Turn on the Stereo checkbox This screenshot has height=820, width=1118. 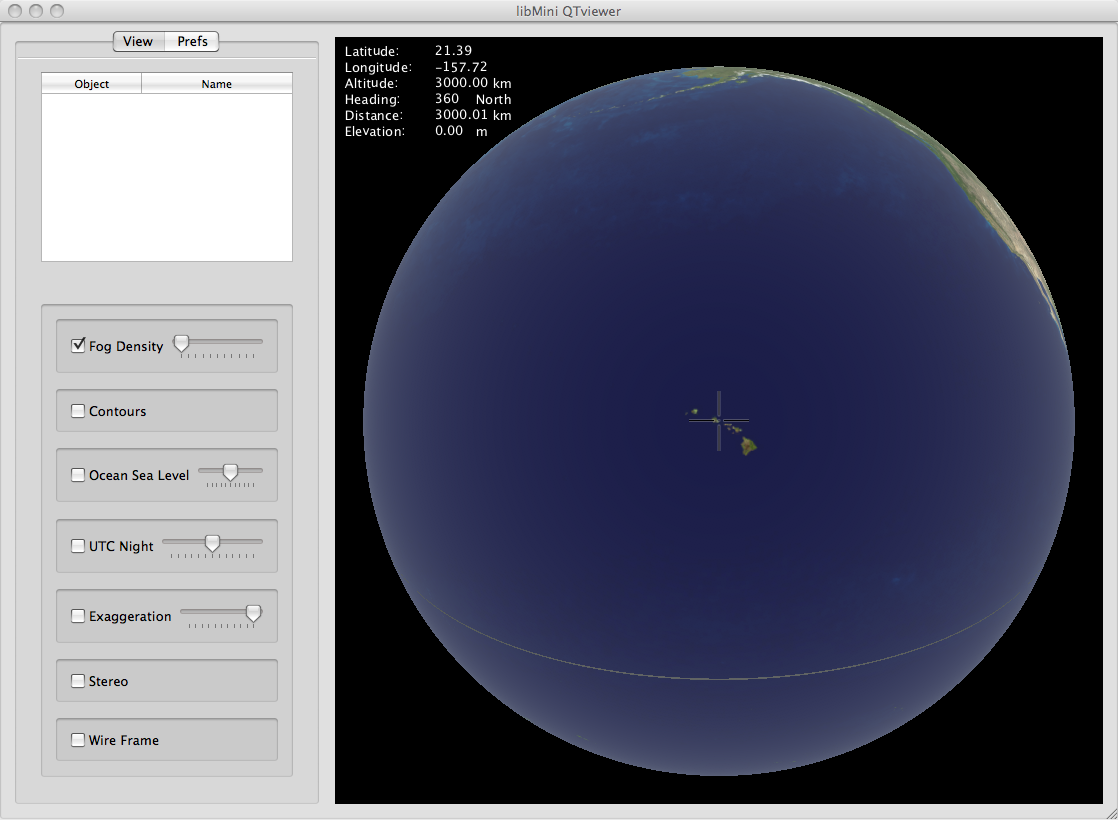[x=78, y=681]
